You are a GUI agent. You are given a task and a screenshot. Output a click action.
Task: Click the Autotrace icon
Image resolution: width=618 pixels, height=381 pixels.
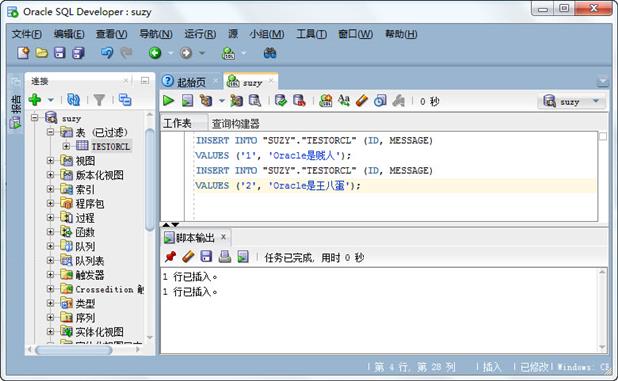pos(236,101)
